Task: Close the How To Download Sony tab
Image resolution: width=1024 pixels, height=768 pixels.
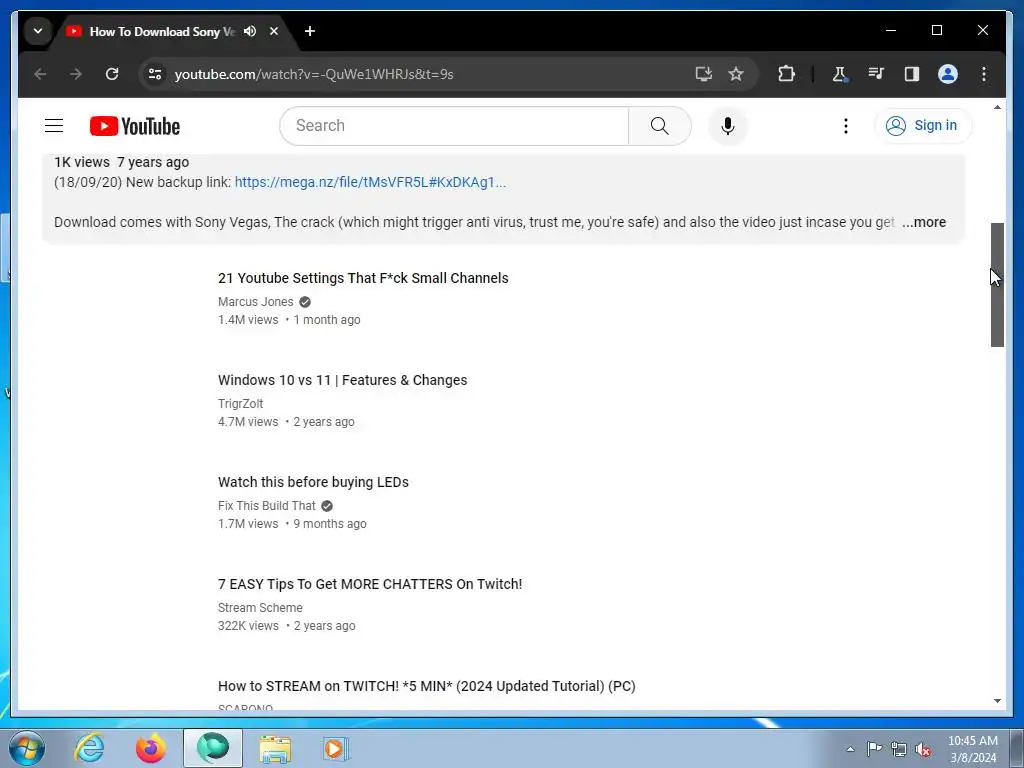Action: 274,31
